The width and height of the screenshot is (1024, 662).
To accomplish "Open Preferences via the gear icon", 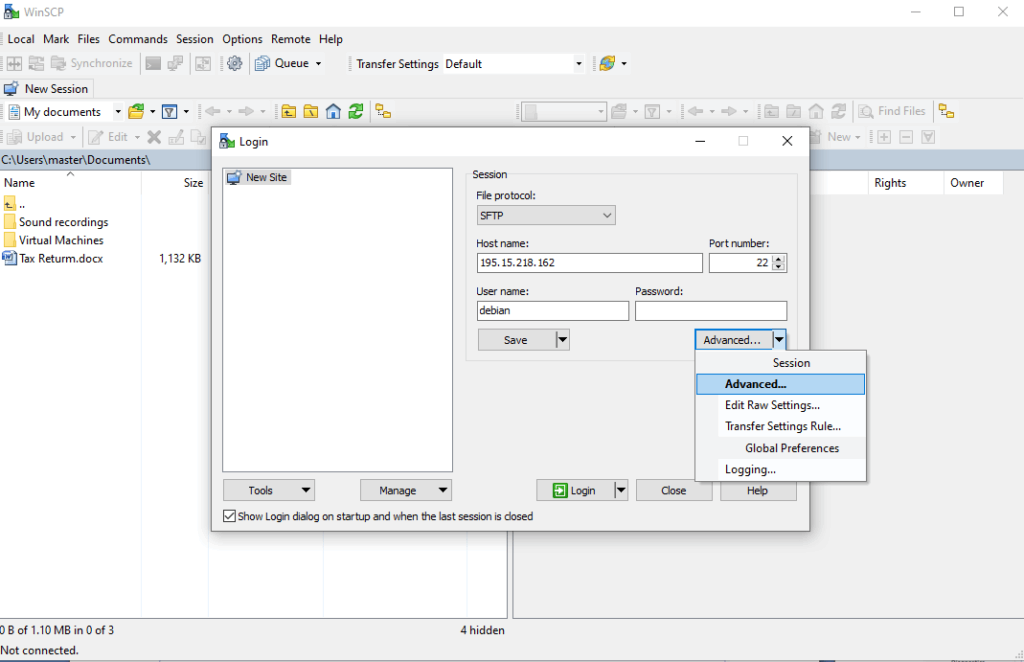I will (234, 63).
